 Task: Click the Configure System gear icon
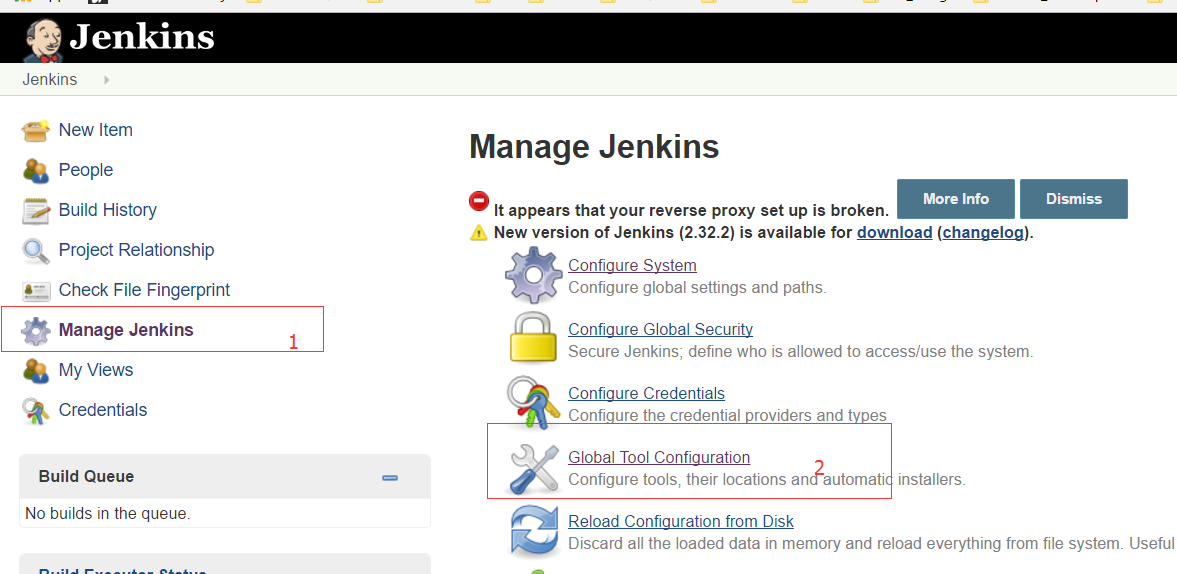tap(533, 275)
